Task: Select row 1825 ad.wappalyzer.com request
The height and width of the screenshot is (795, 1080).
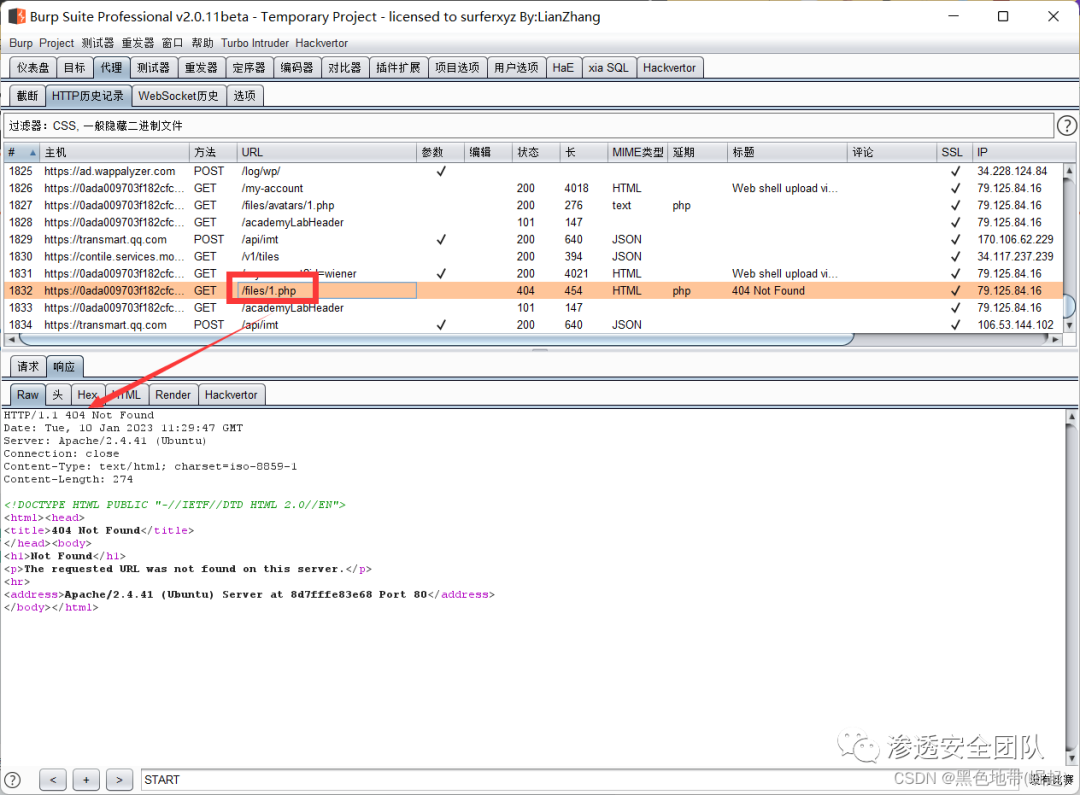Action: pos(534,171)
